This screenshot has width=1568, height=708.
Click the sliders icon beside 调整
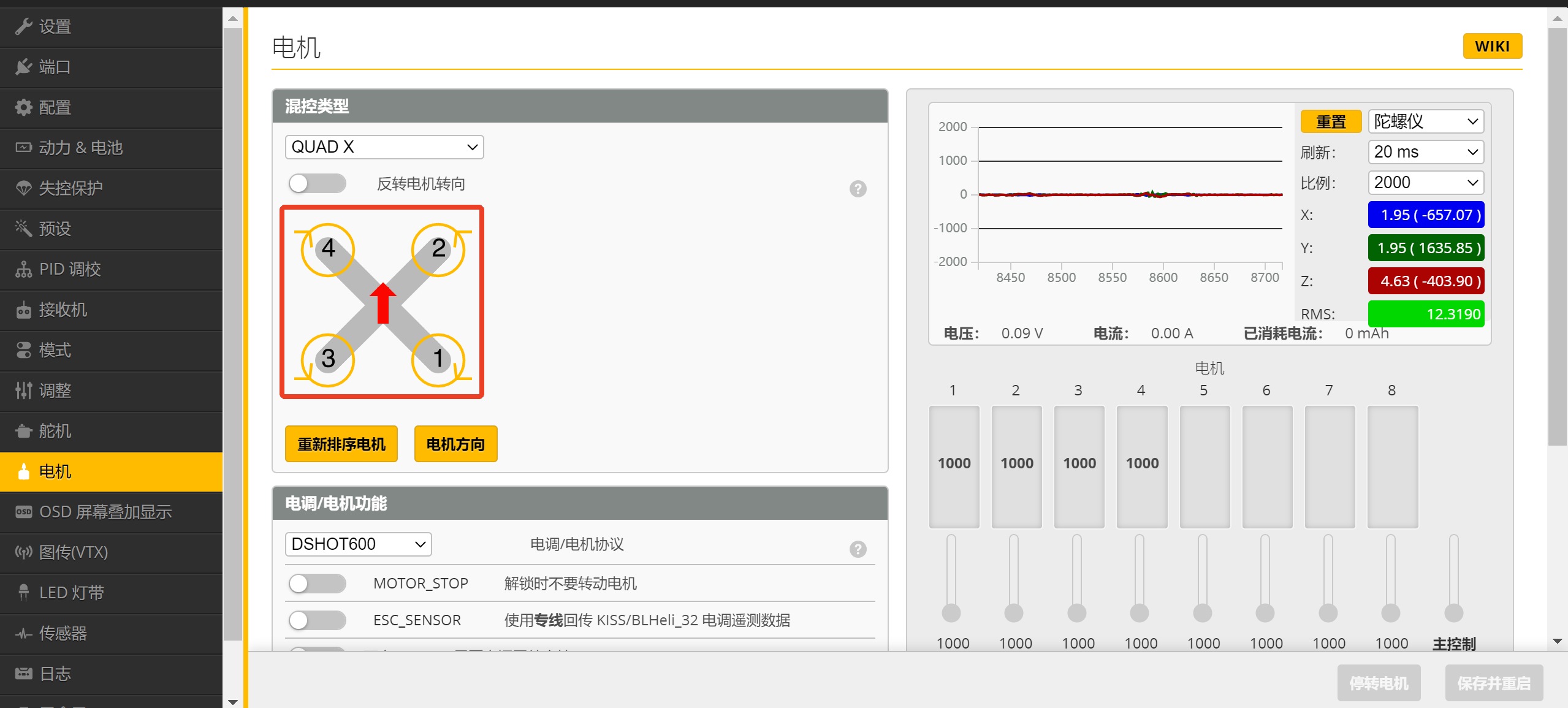pos(23,390)
